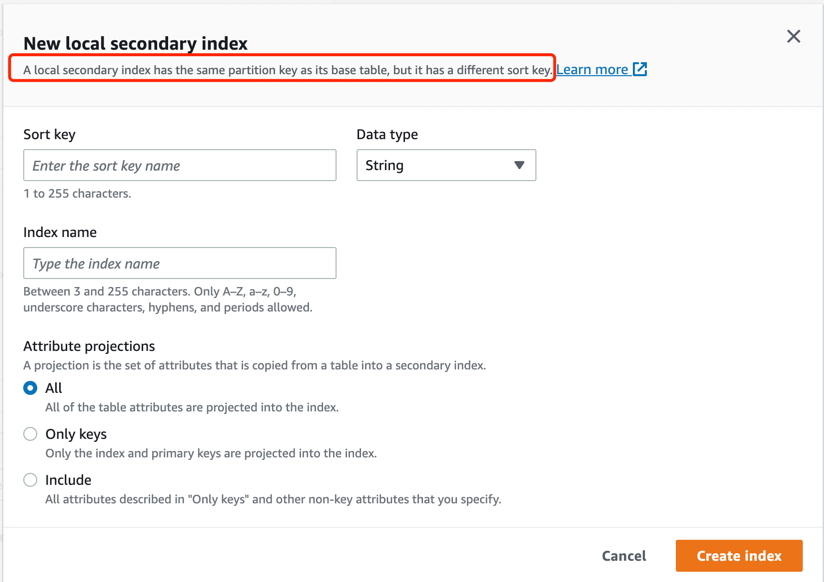This screenshot has height=582, width=824.
Task: Click the Sort key field label
Action: 49,134
